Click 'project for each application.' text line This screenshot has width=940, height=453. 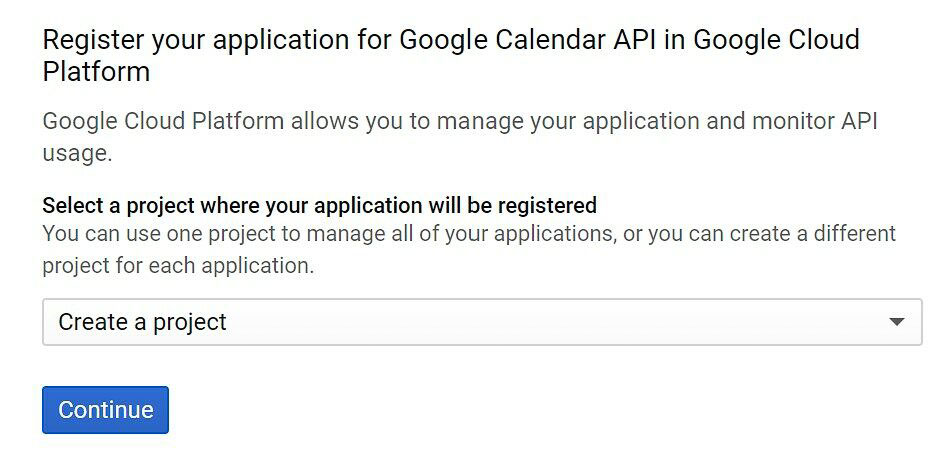178,265
